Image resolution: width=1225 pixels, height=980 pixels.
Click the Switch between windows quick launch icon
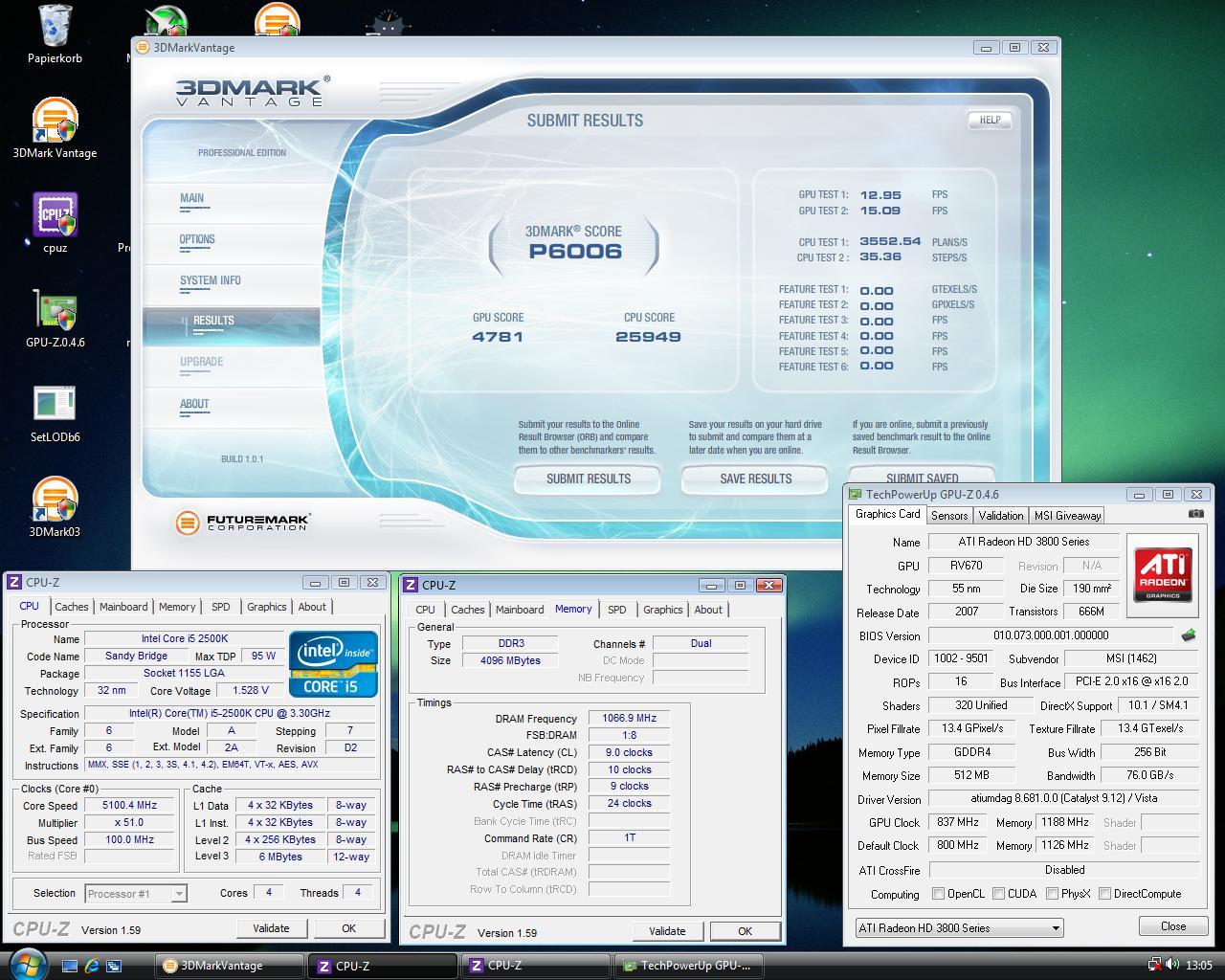coord(114,966)
